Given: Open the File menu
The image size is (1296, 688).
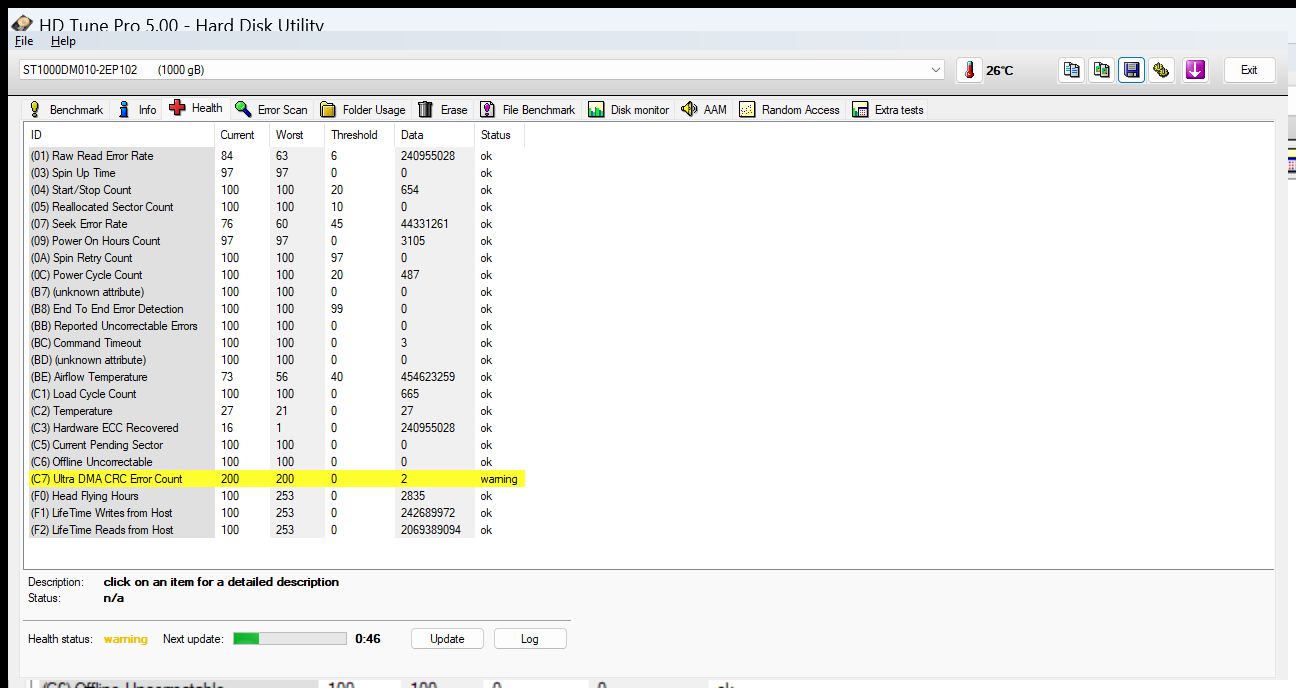Looking at the screenshot, I should point(24,41).
